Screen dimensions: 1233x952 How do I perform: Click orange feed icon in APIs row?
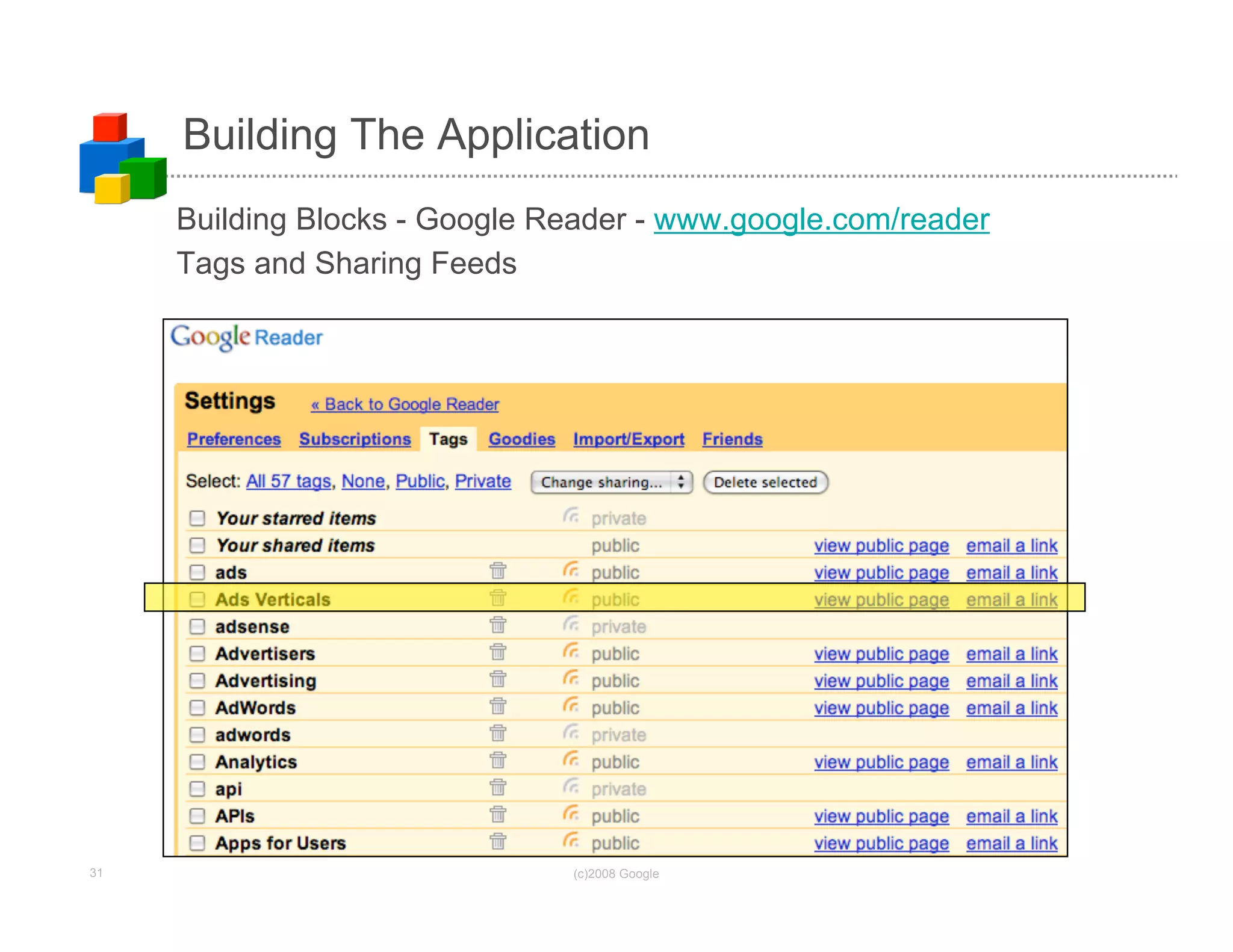[571, 814]
